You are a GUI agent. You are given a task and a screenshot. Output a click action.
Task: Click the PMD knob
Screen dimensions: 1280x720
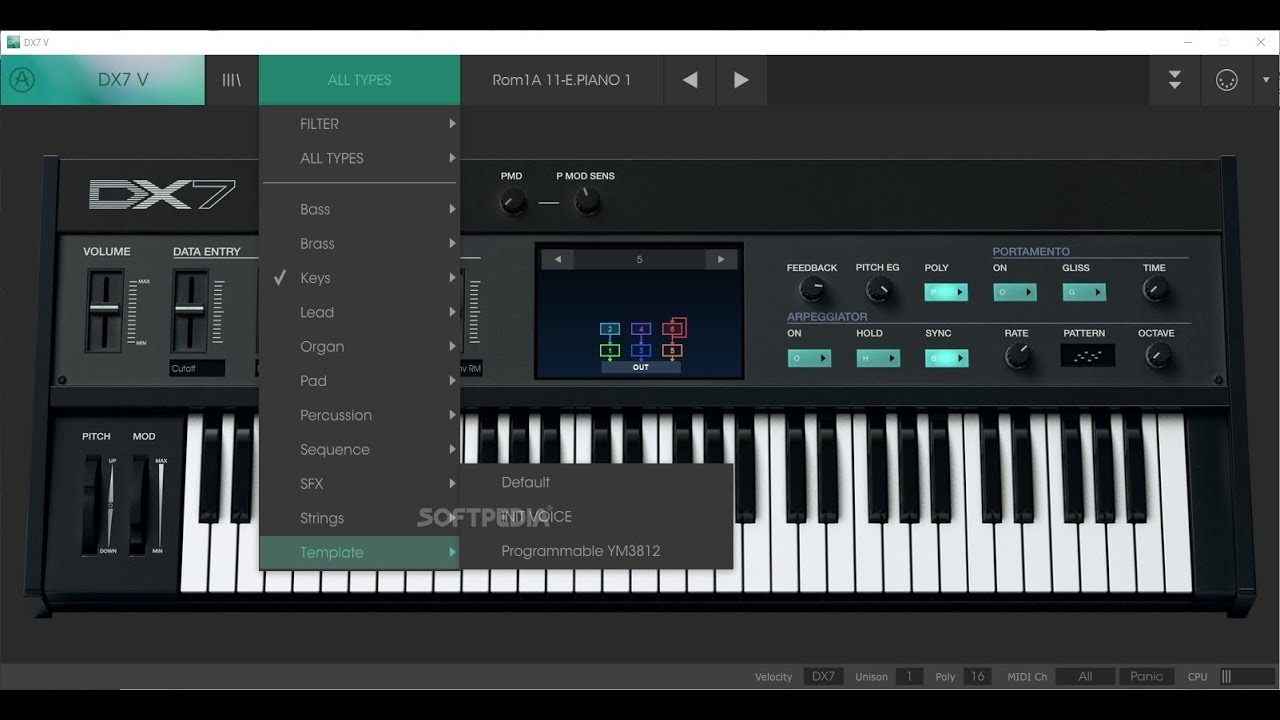[512, 202]
